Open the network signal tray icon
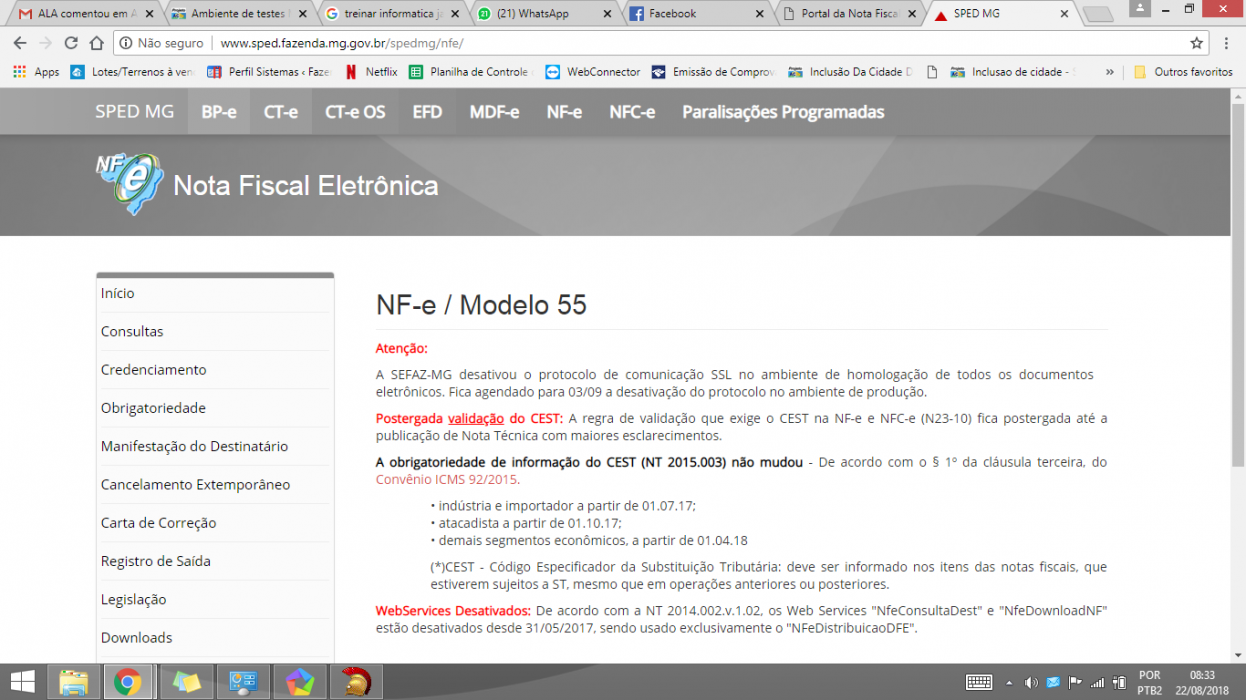1246x700 pixels. [1098, 682]
